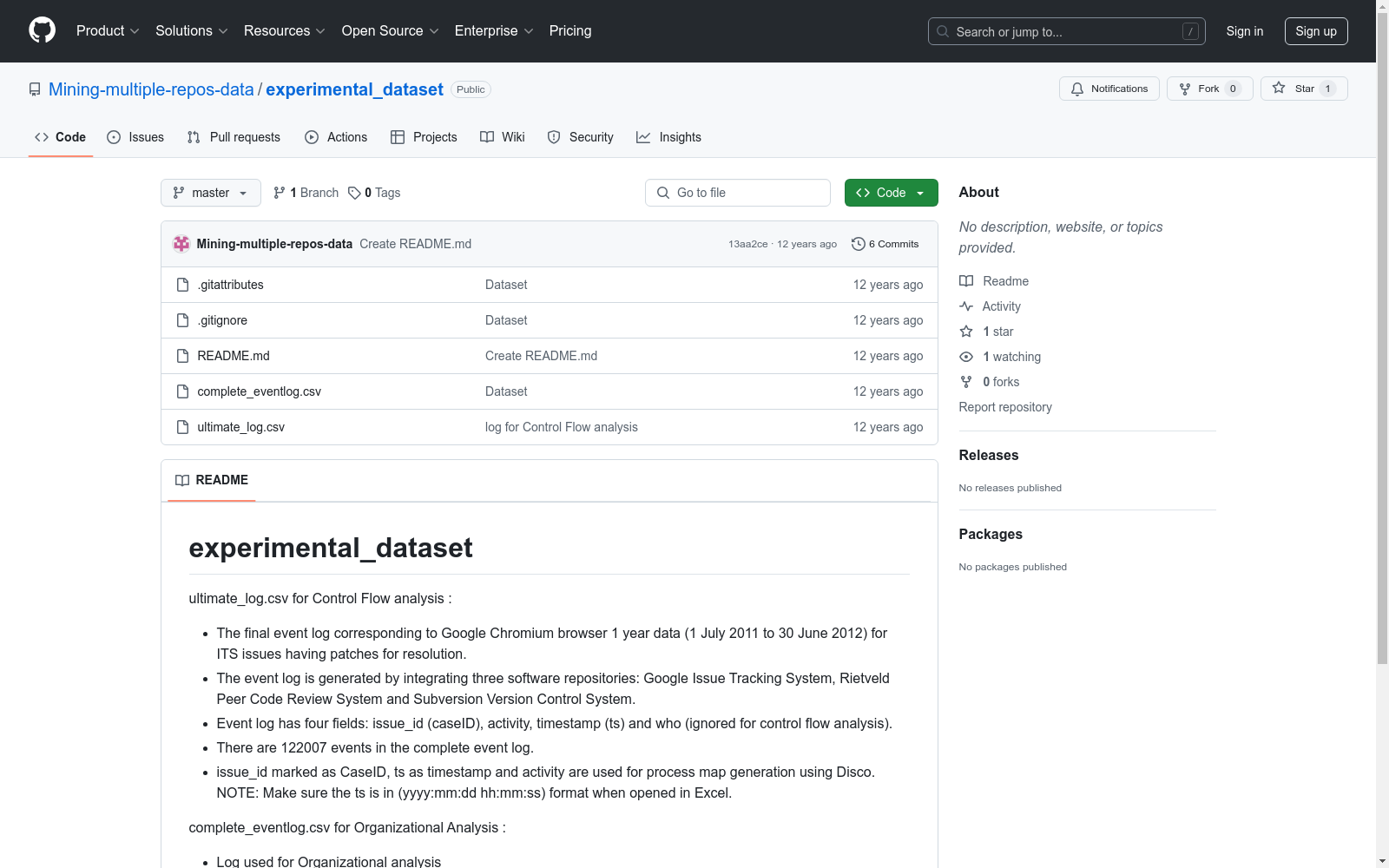The width and height of the screenshot is (1389, 868).
Task: Expand the Product menu
Action: point(108,30)
